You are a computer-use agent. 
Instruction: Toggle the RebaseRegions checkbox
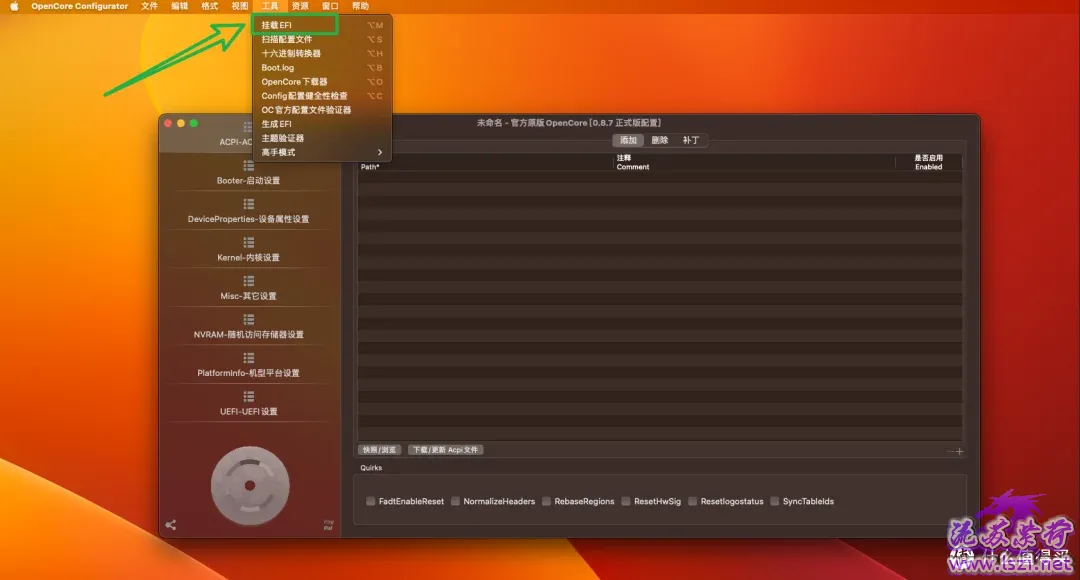tap(546, 501)
